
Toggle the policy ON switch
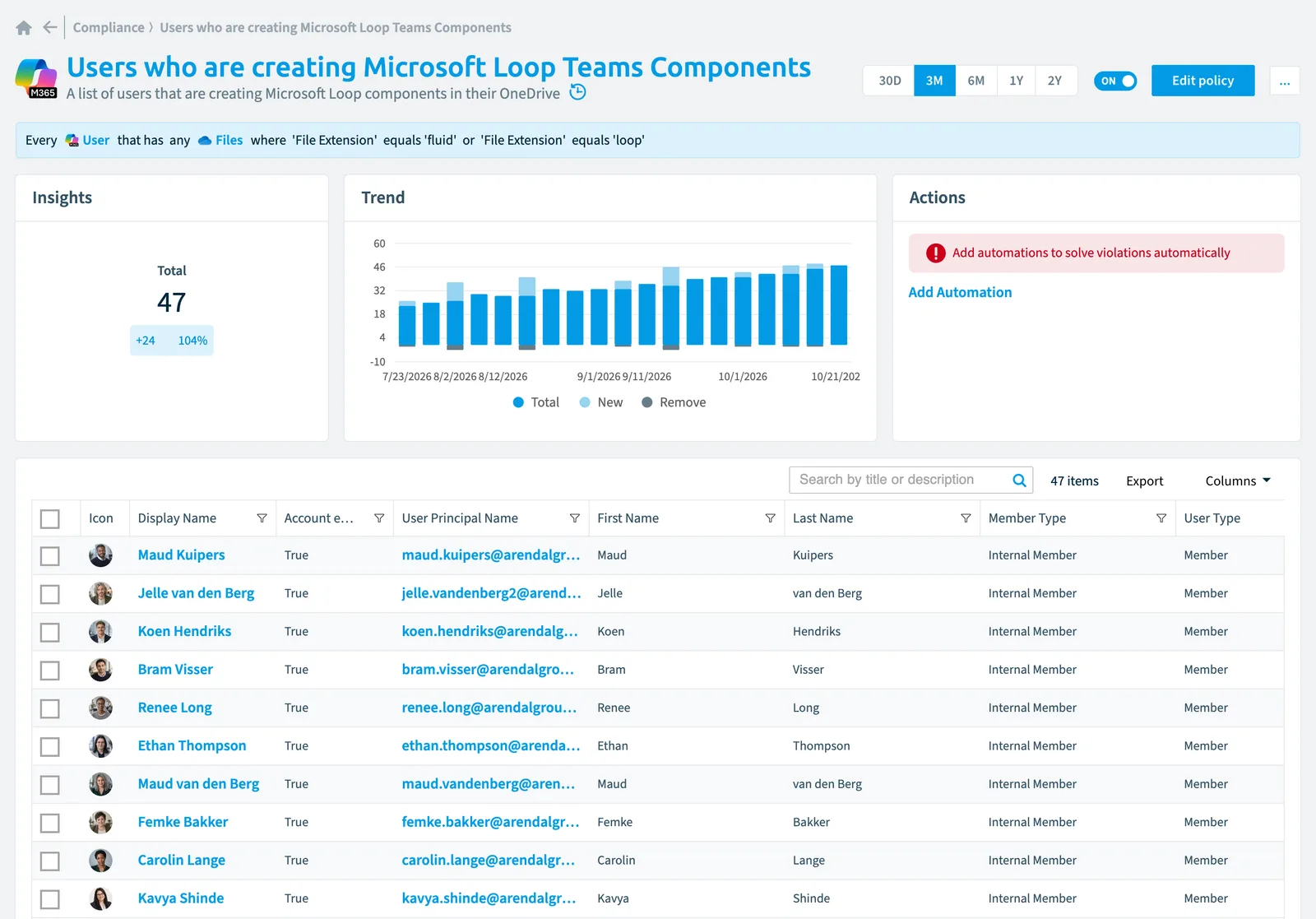click(x=1115, y=81)
